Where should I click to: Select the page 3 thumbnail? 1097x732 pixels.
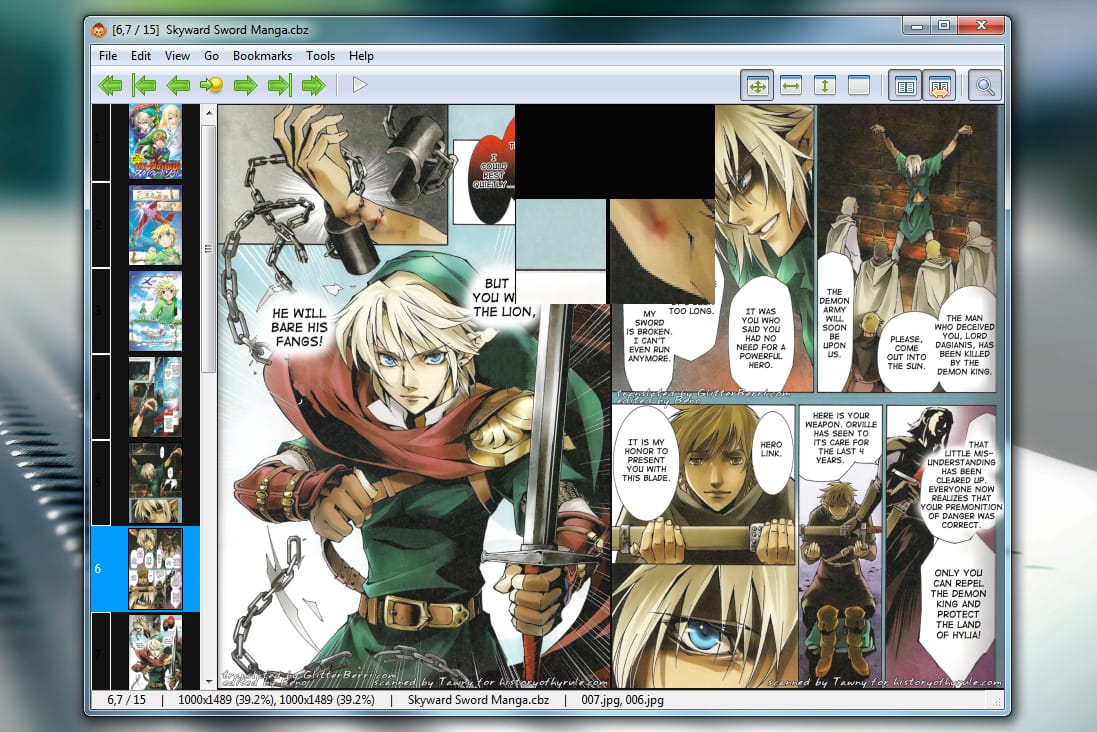pyautogui.click(x=155, y=311)
